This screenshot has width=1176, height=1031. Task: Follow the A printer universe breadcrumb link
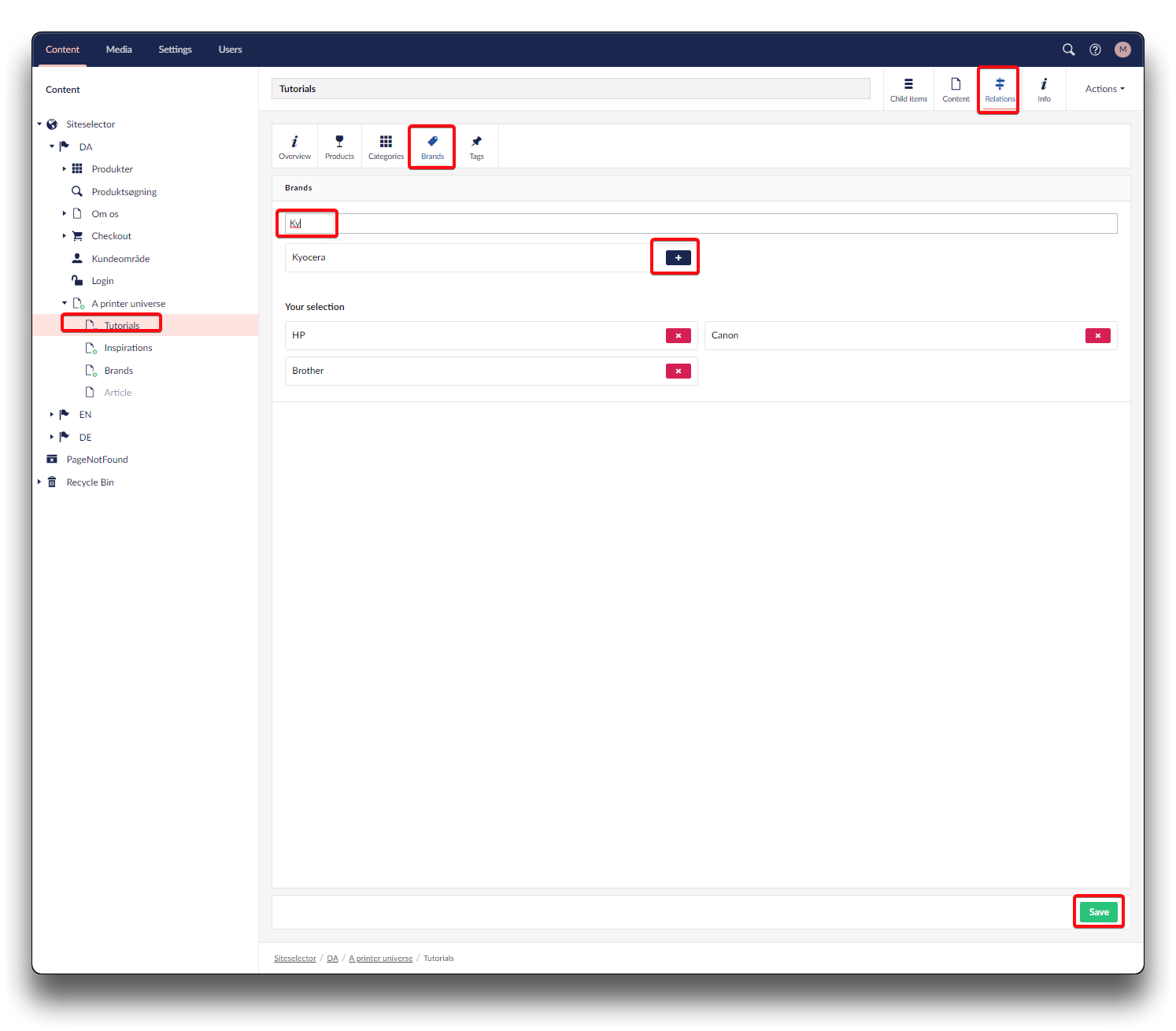(380, 959)
